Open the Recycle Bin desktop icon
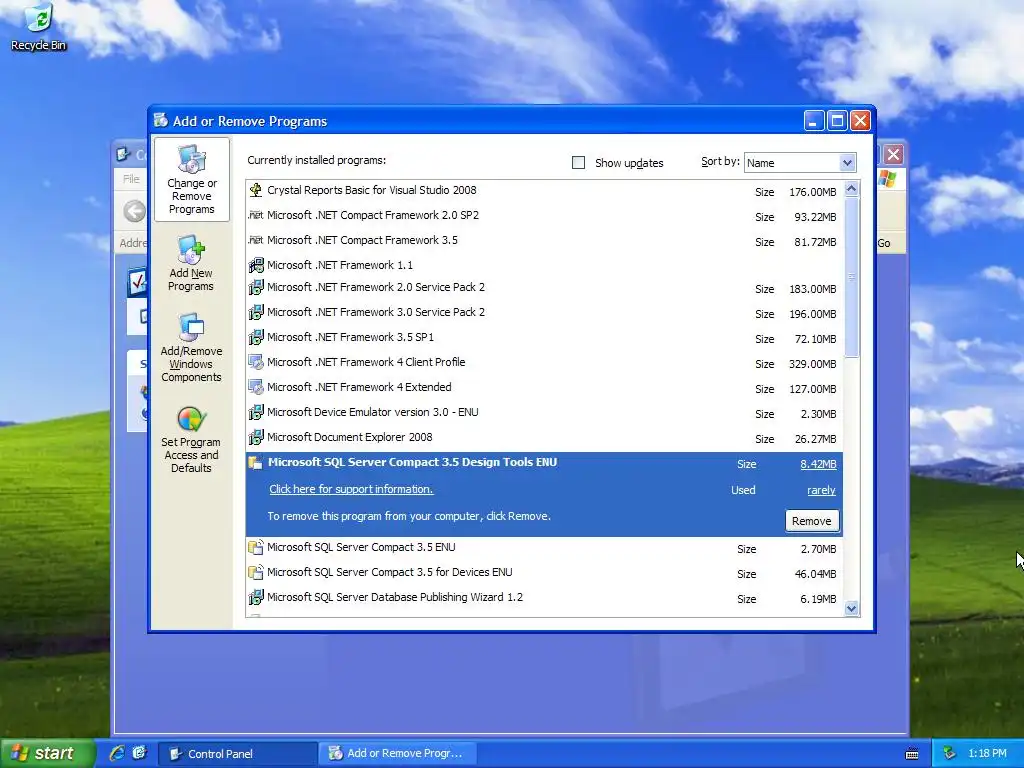The image size is (1024, 768). coord(39,27)
